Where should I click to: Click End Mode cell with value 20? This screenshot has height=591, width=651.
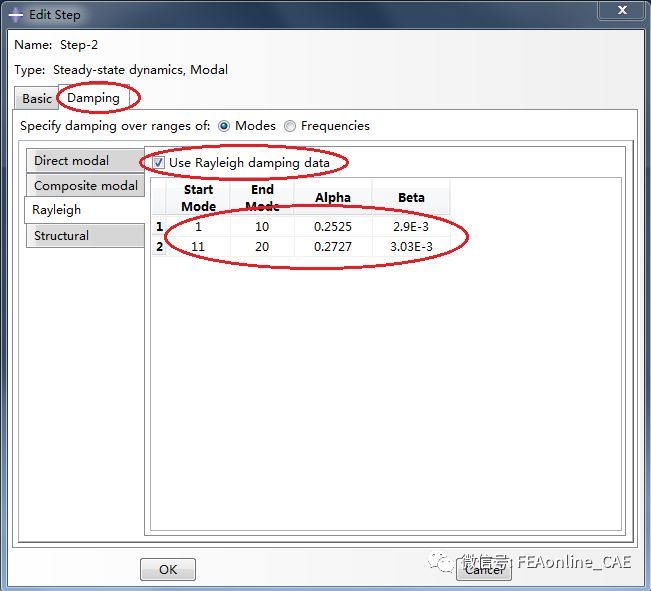click(262, 246)
